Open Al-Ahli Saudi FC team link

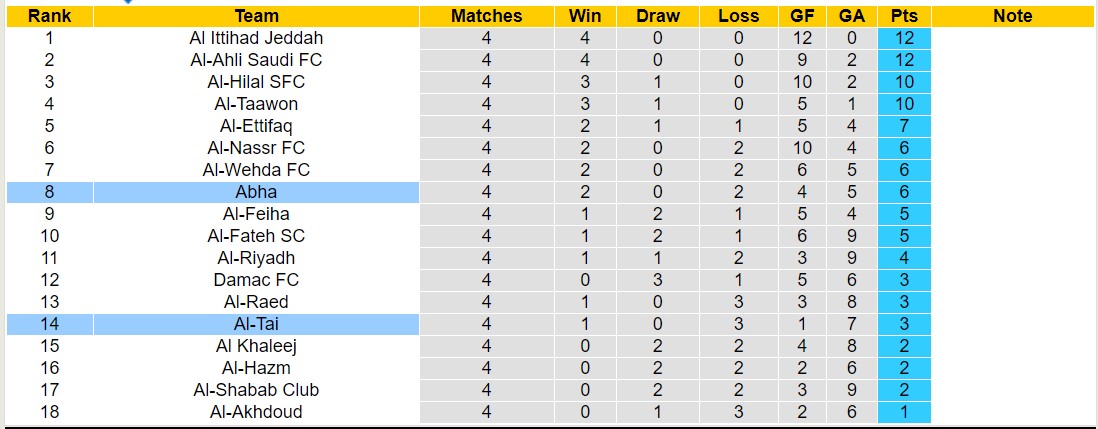256,60
